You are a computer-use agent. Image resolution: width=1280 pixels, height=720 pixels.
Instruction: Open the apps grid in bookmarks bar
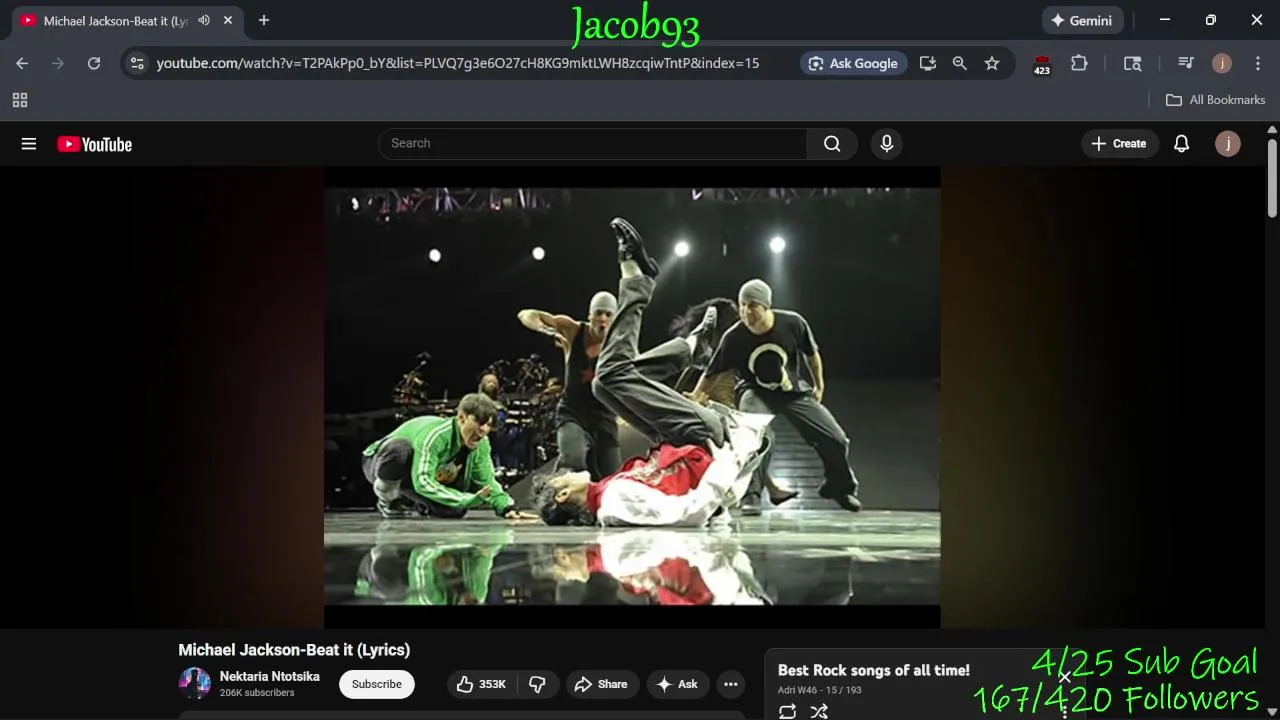pos(20,100)
